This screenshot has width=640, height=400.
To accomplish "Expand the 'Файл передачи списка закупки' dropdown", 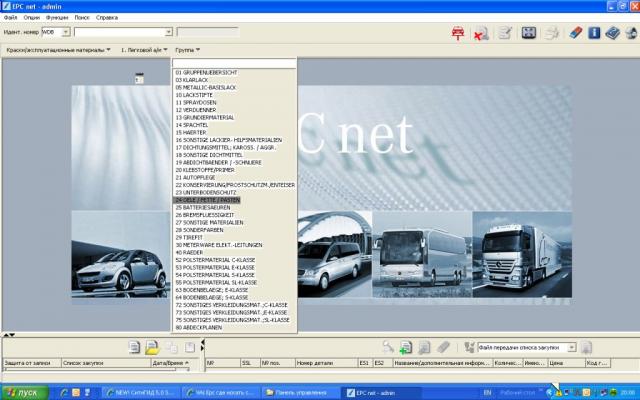I will (571, 347).
